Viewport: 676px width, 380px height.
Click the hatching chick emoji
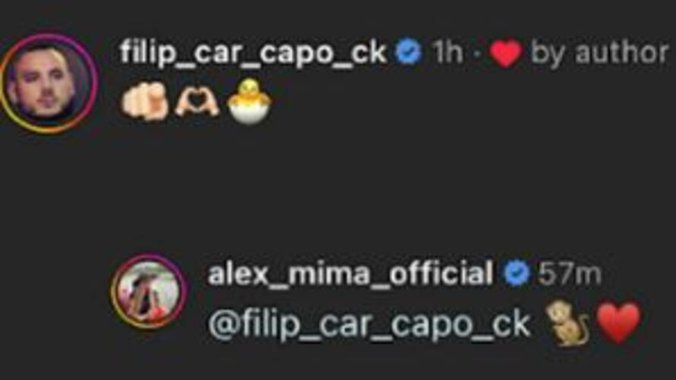[x=249, y=102]
